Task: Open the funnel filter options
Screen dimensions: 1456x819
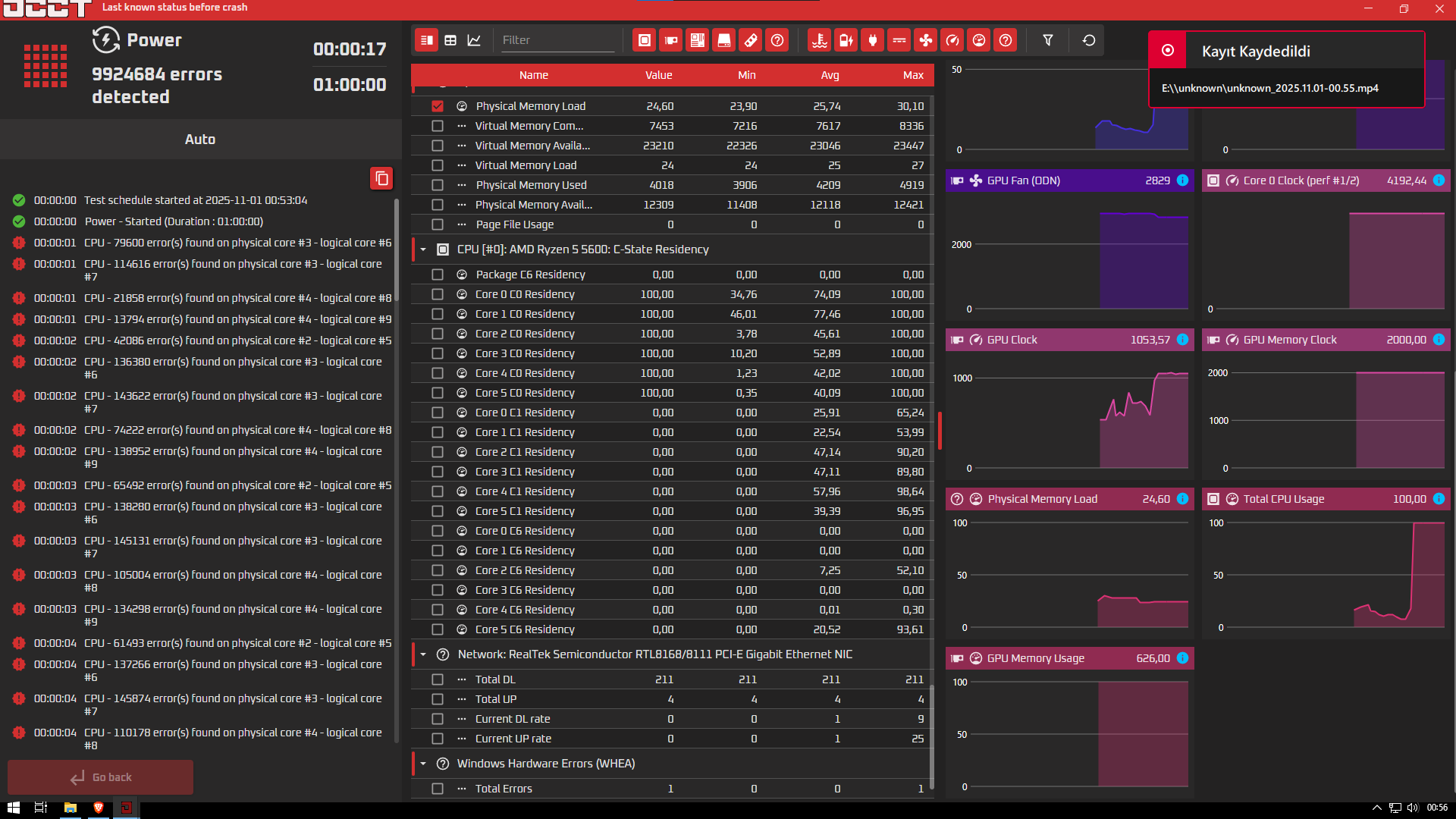Action: 1048,40
